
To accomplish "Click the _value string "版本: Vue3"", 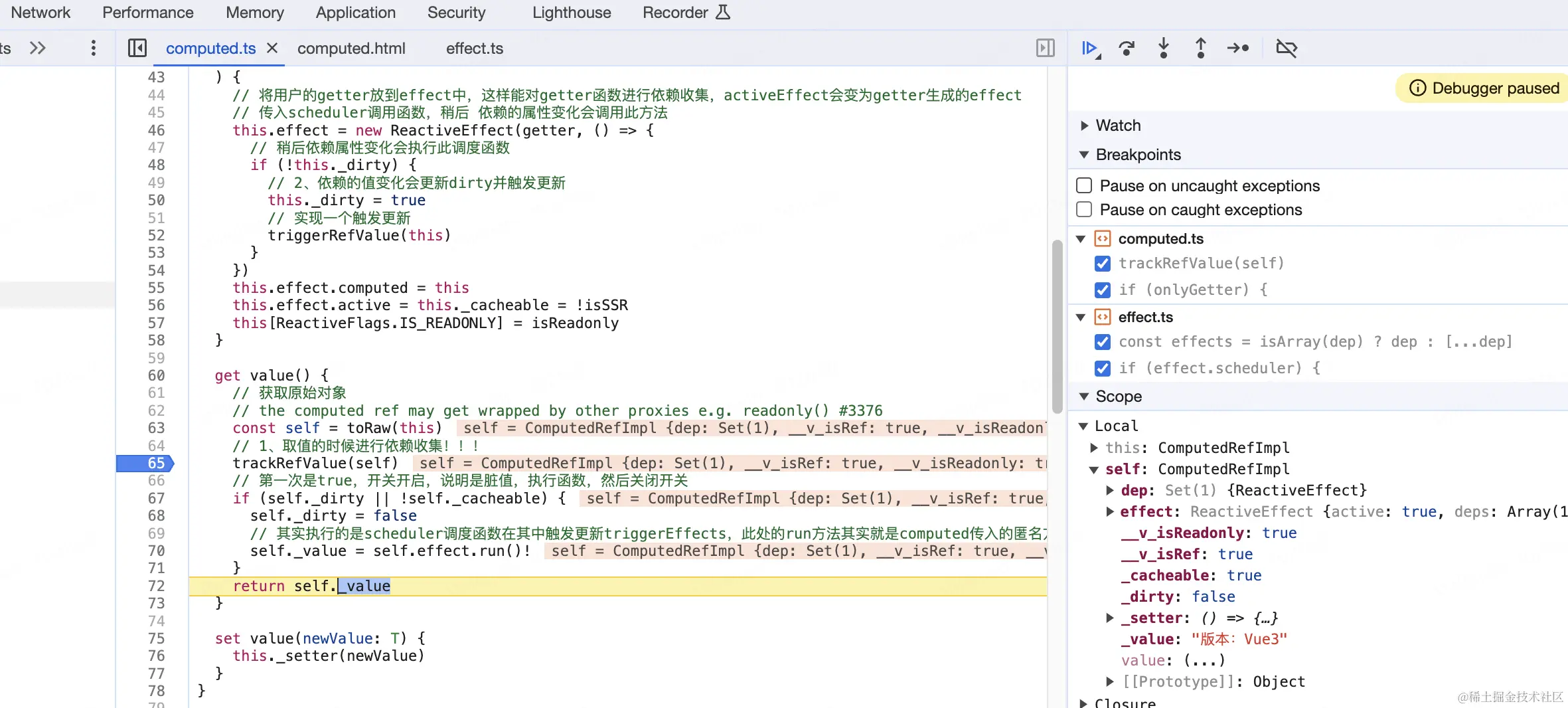I will coord(1239,639).
